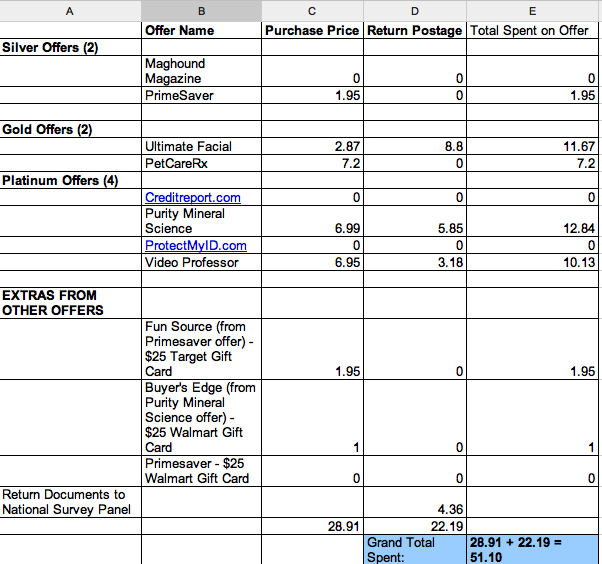Select the Silver Offers (2) cell
The width and height of the screenshot is (602, 564).
57,47
